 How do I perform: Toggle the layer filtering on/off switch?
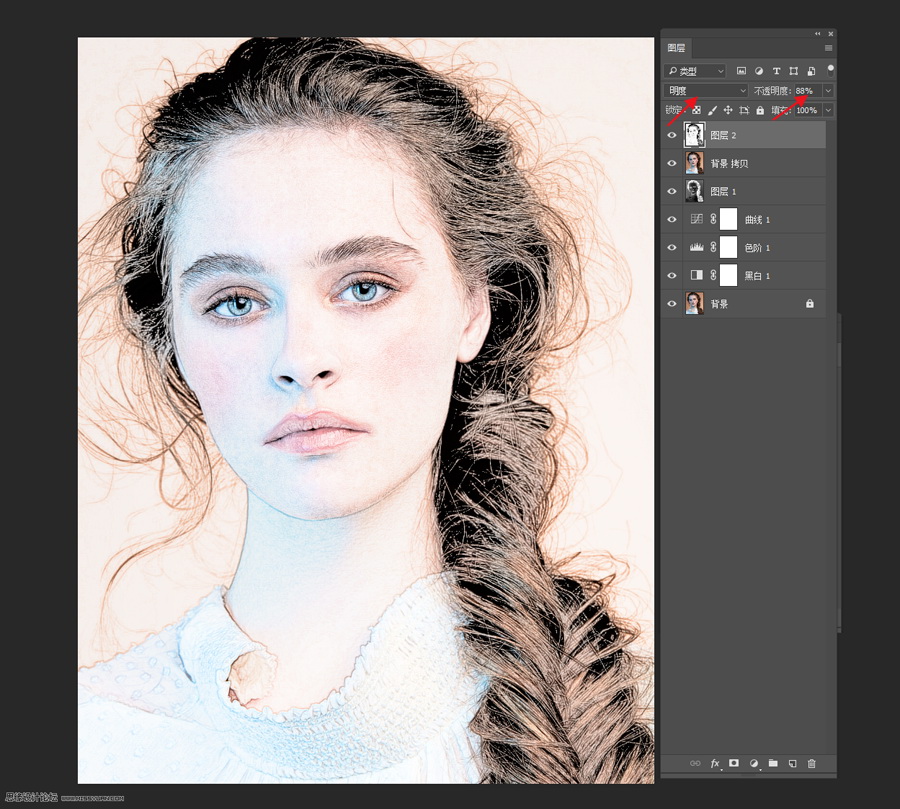click(830, 71)
